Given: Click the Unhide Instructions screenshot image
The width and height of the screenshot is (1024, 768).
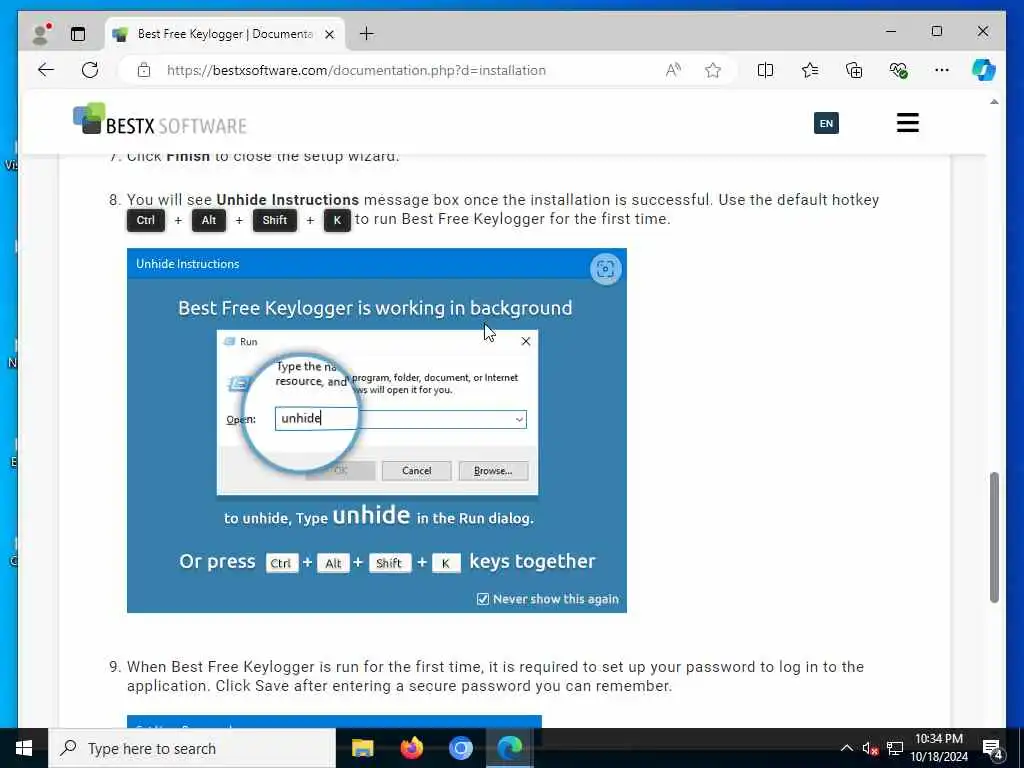Looking at the screenshot, I should click(x=377, y=430).
